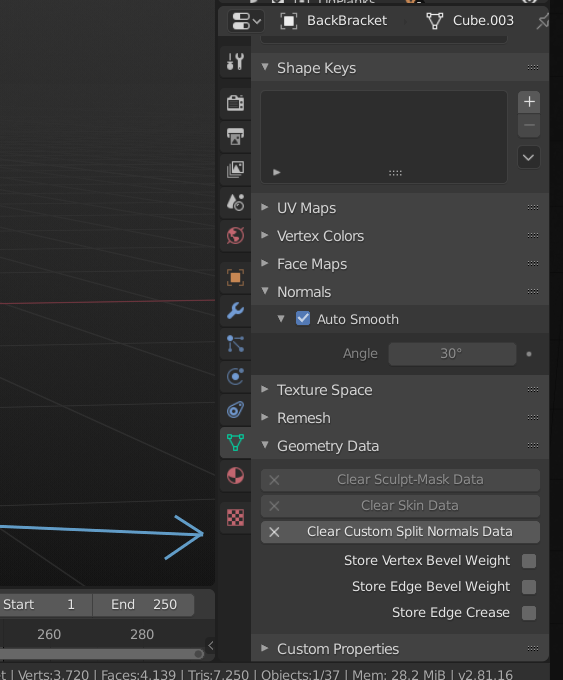Click the Auto Smooth Angle 30° field

click(452, 354)
